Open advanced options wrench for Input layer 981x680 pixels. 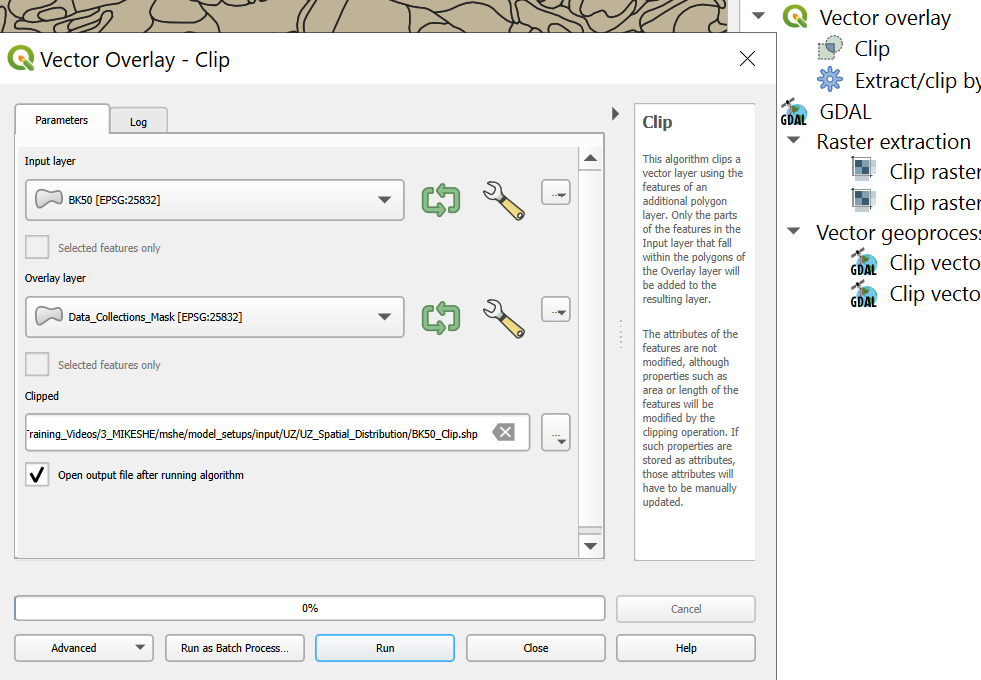coord(504,200)
